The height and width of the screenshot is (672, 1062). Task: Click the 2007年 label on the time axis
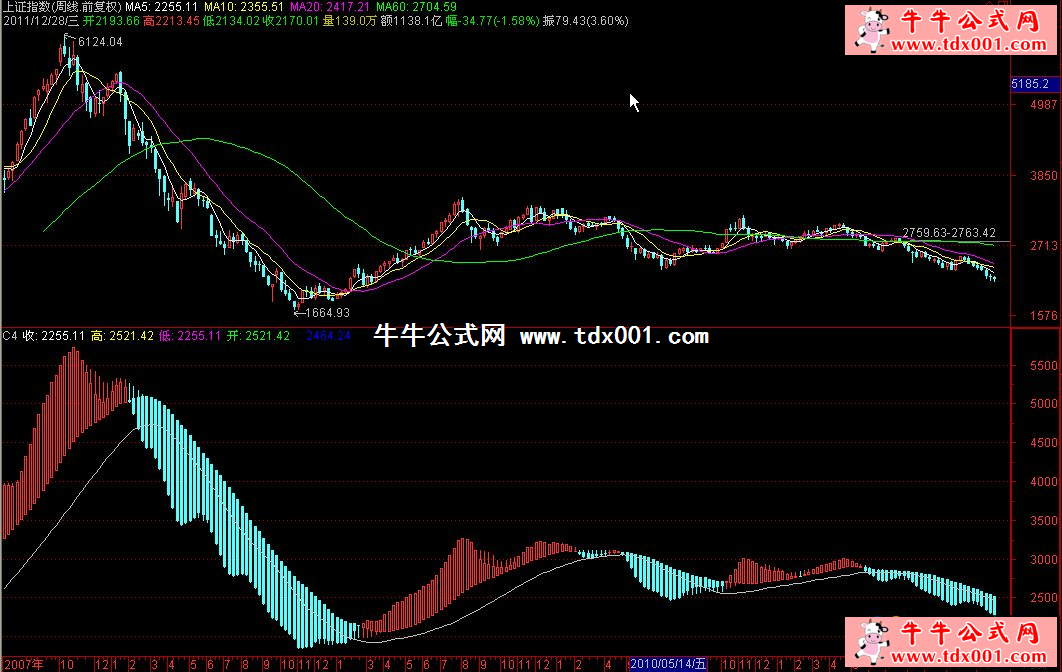click(x=22, y=664)
